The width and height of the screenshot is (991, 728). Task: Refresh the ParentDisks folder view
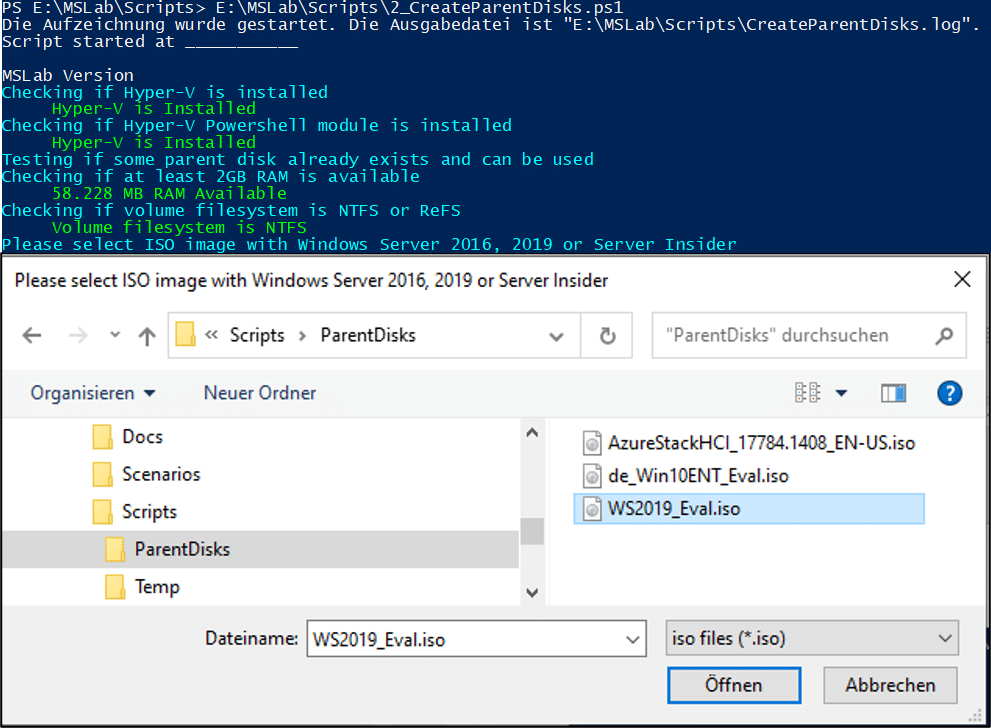coord(607,336)
